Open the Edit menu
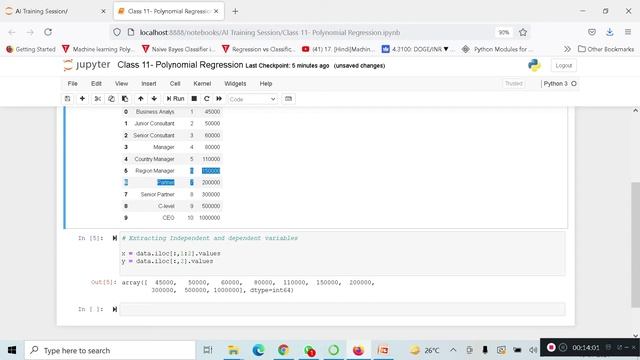Viewport: 640px width, 360px height. coord(96,84)
